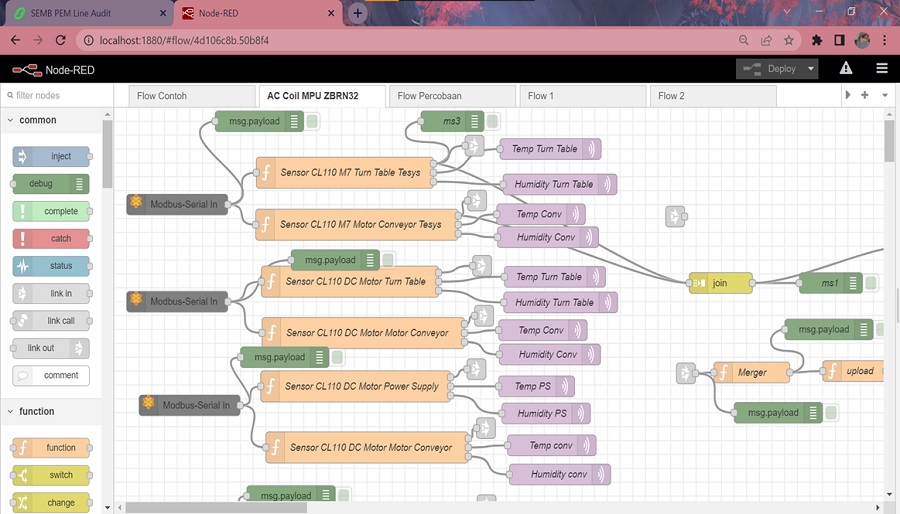Toggle debug button above DC Motor Turn Table

point(388,260)
